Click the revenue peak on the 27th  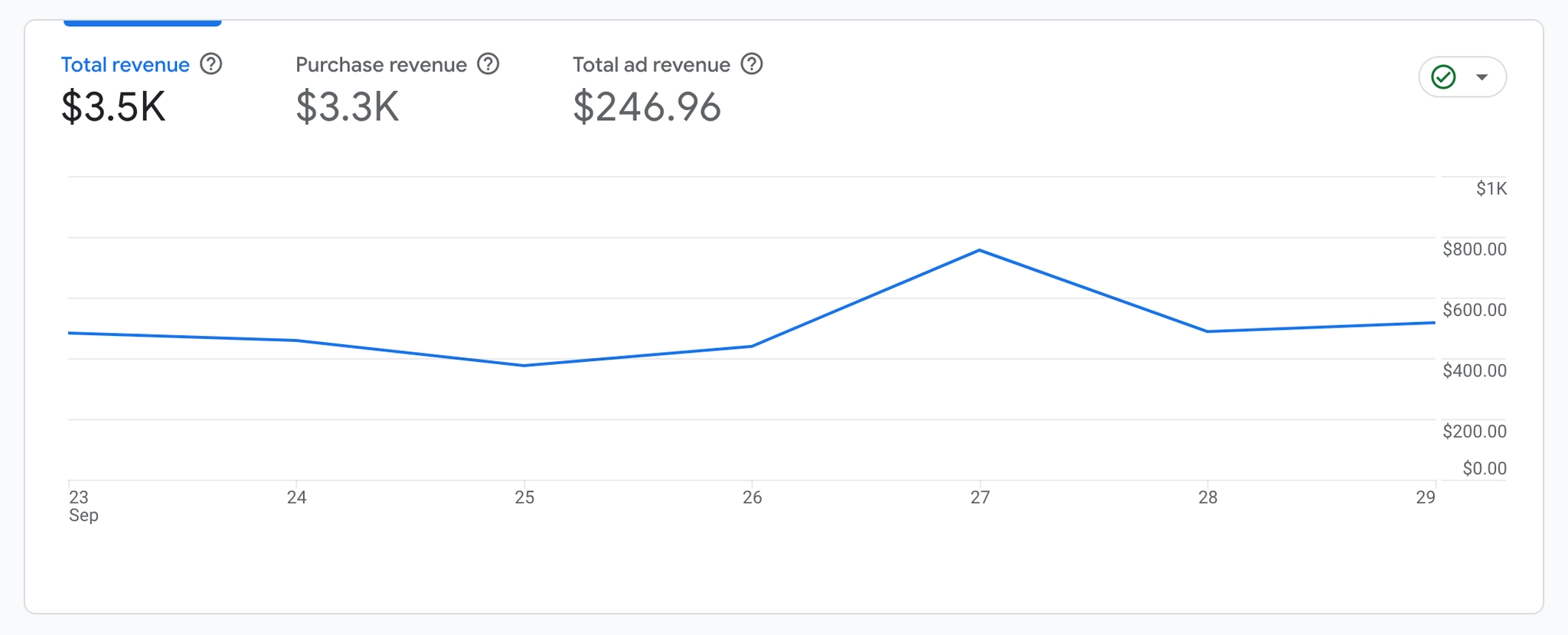[x=980, y=250]
